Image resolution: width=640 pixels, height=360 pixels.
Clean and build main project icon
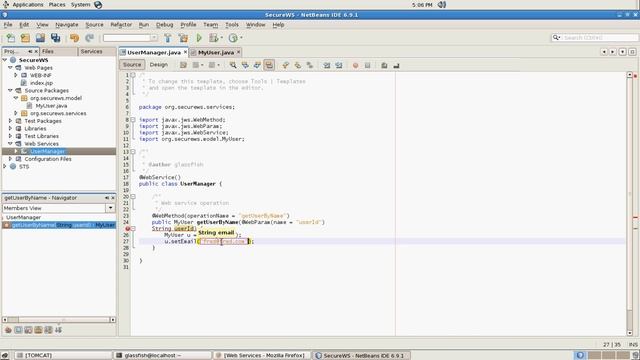point(183,38)
